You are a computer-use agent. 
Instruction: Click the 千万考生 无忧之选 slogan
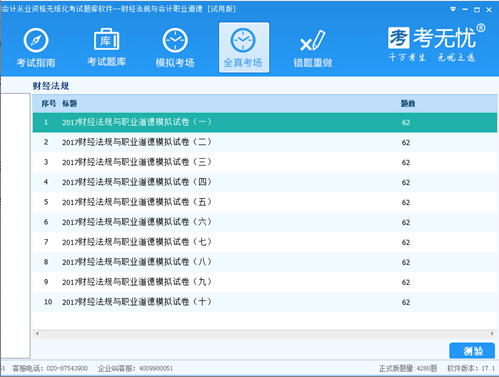(x=432, y=58)
